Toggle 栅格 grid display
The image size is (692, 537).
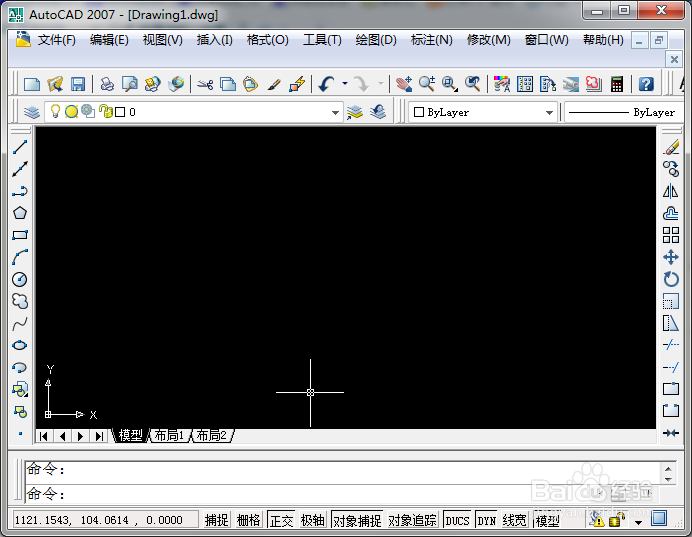click(x=248, y=520)
